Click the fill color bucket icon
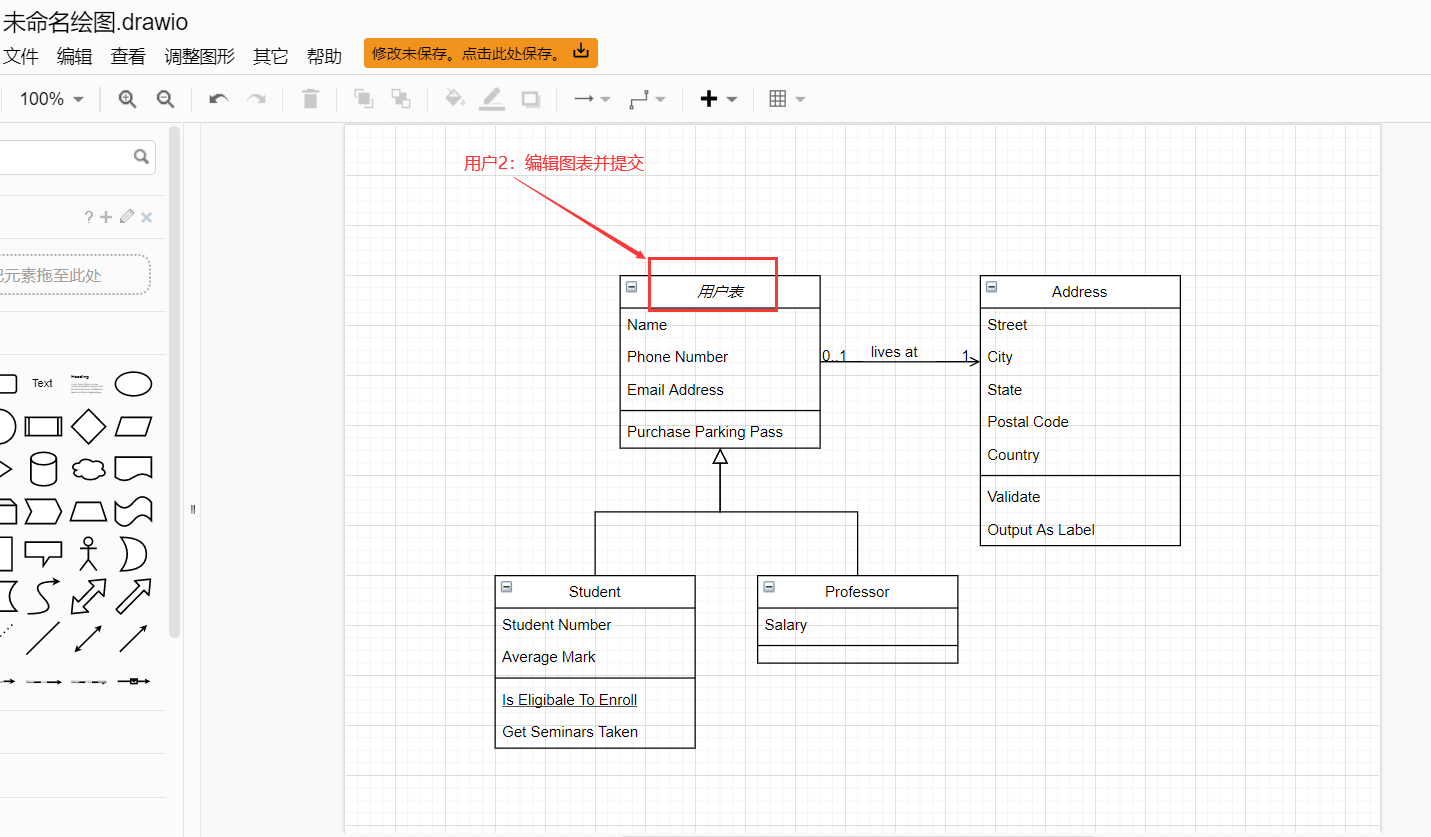Screen dimensions: 1431x837 (x=455, y=99)
